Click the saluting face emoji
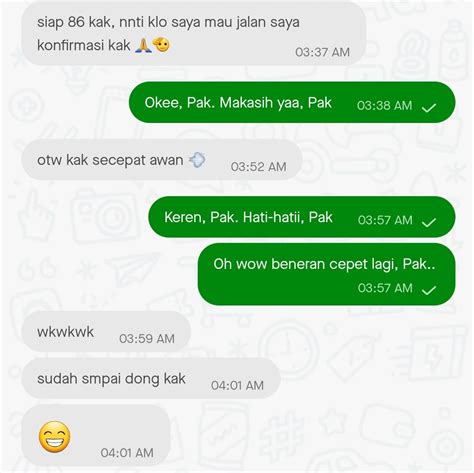Viewport: 474px width, 473px height. coord(161,44)
